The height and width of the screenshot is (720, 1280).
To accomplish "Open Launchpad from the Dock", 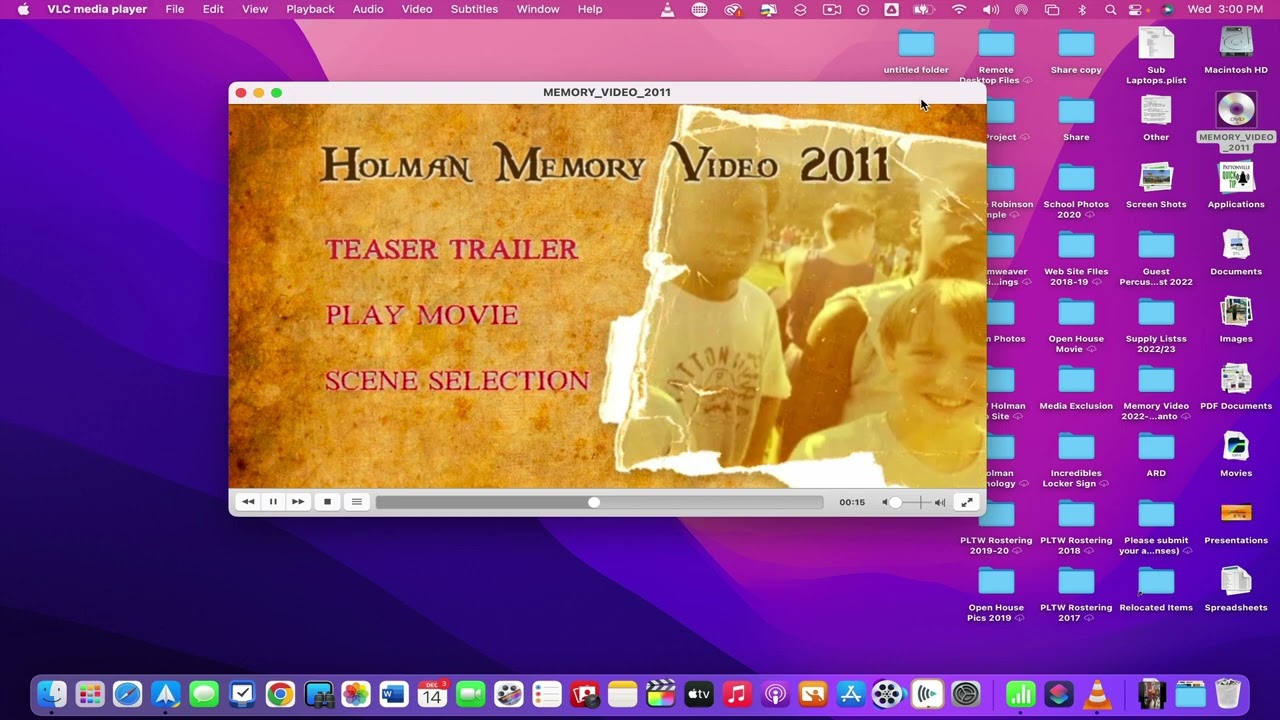I will tap(90, 693).
